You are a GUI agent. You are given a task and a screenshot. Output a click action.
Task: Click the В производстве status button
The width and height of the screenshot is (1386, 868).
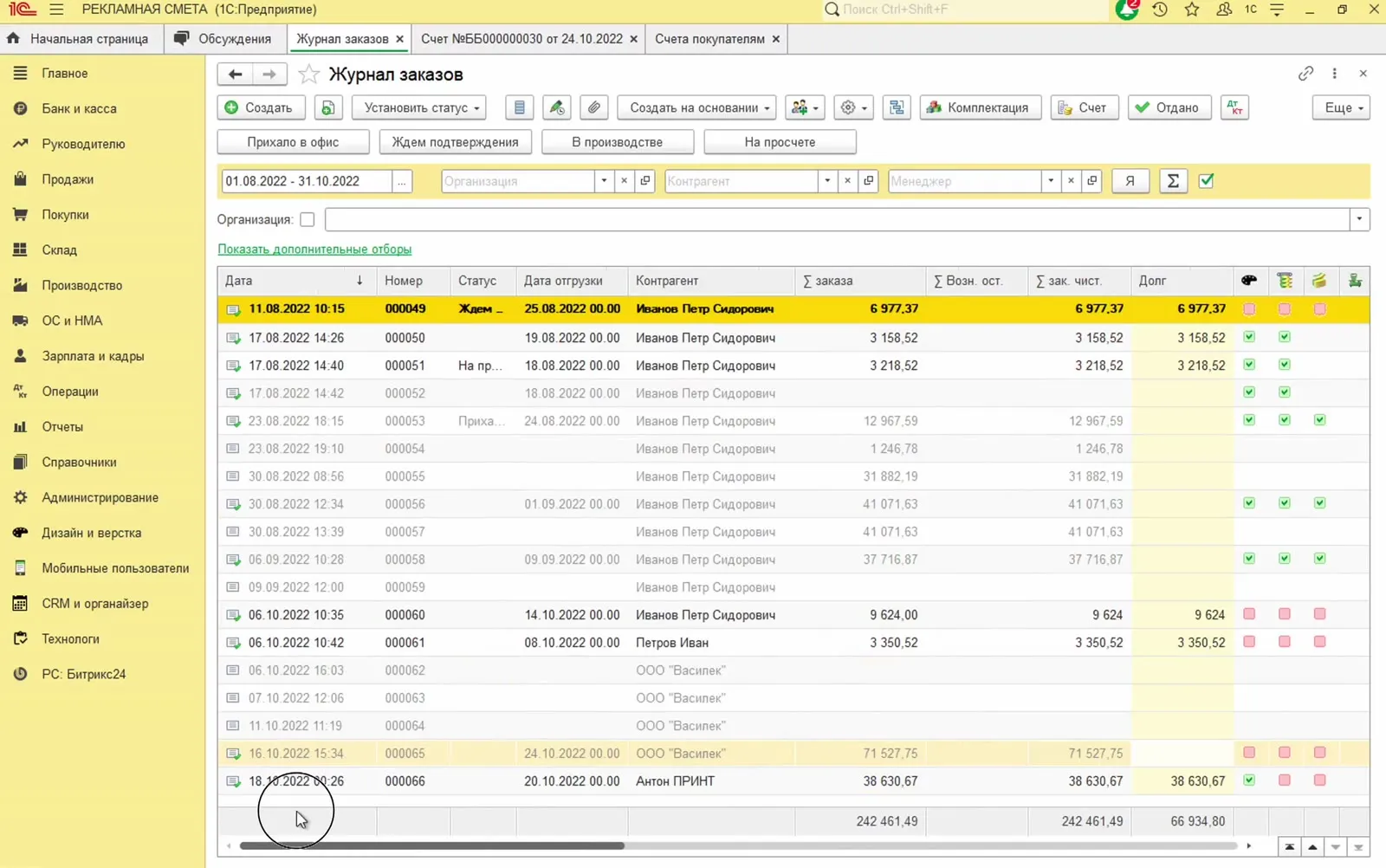[618, 142]
